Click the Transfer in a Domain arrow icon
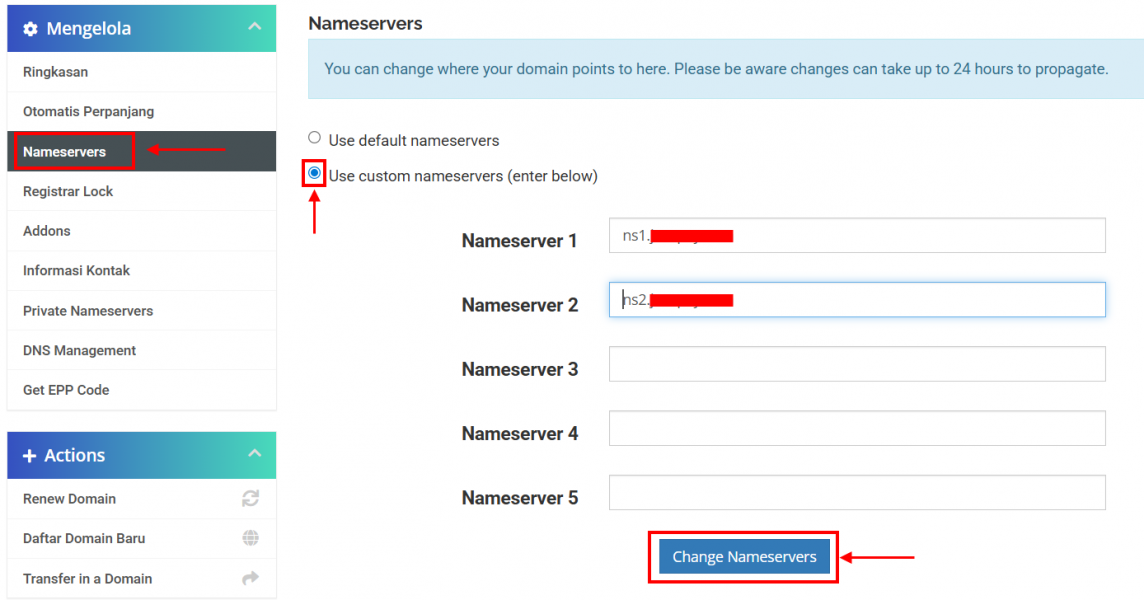Image resolution: width=1144 pixels, height=600 pixels. point(250,578)
